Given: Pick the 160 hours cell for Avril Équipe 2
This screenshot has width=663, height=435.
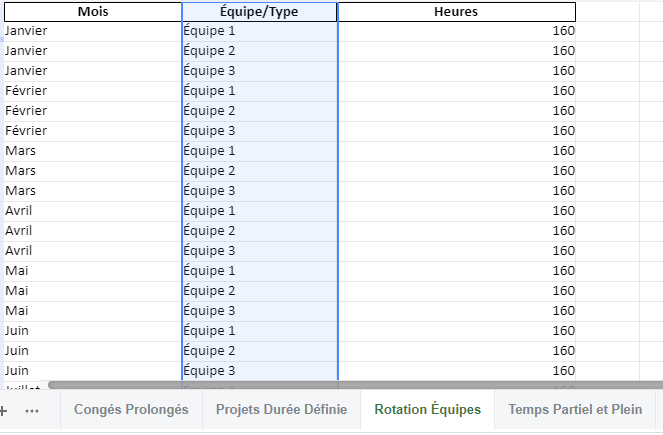Looking at the screenshot, I should [457, 231].
